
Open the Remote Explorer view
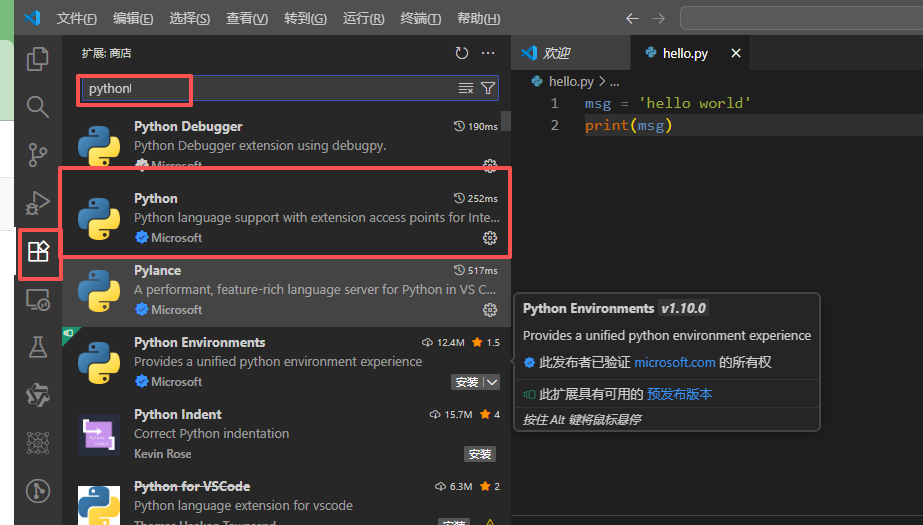coord(38,300)
